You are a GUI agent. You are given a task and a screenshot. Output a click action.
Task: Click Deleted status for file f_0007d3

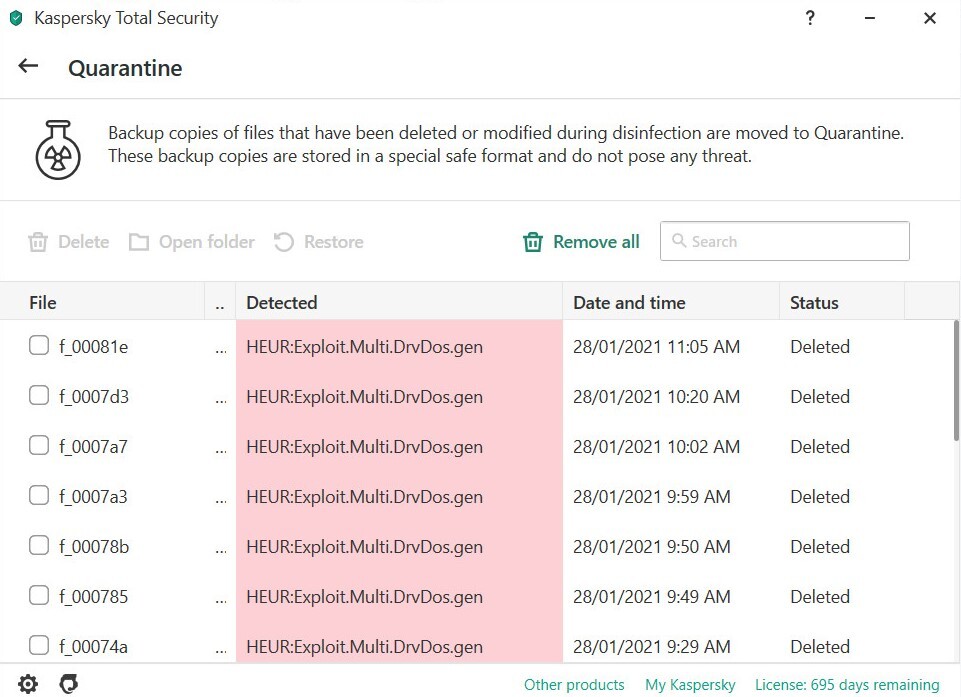[820, 397]
